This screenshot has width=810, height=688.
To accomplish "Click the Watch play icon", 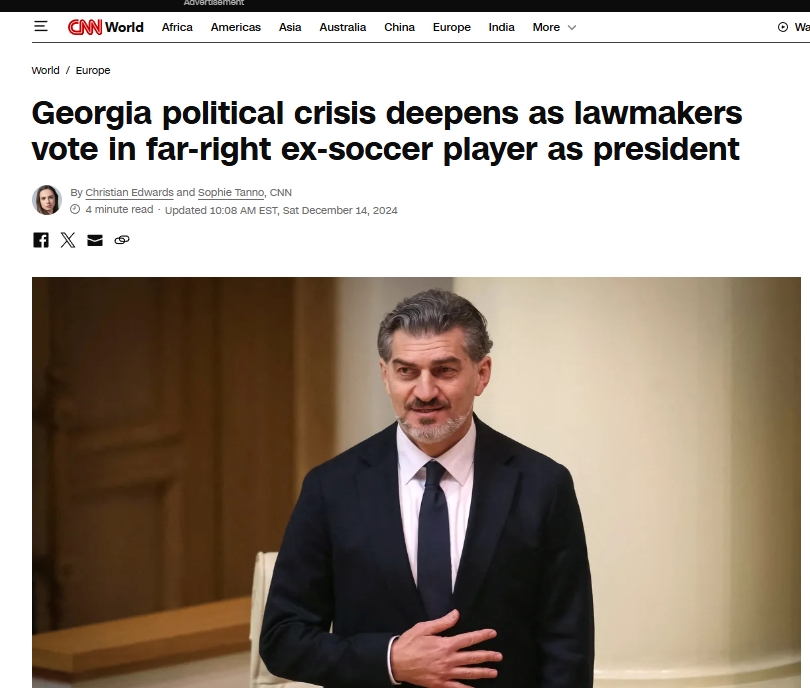I will [783, 27].
